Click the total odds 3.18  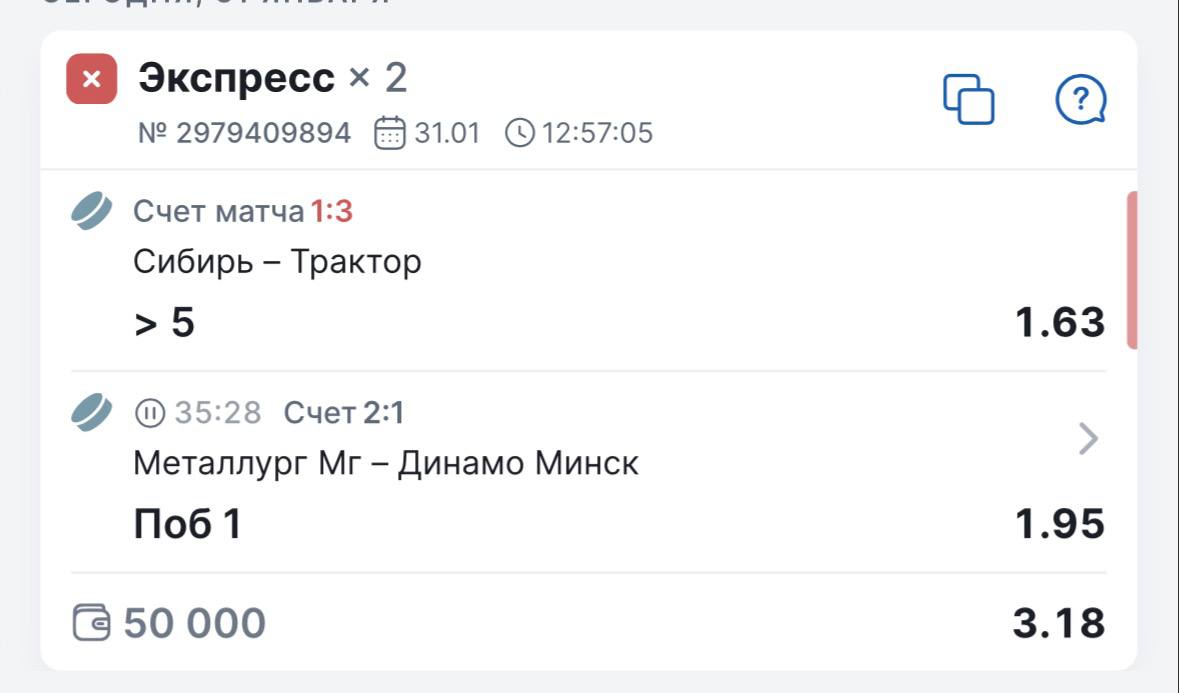tap(1058, 623)
